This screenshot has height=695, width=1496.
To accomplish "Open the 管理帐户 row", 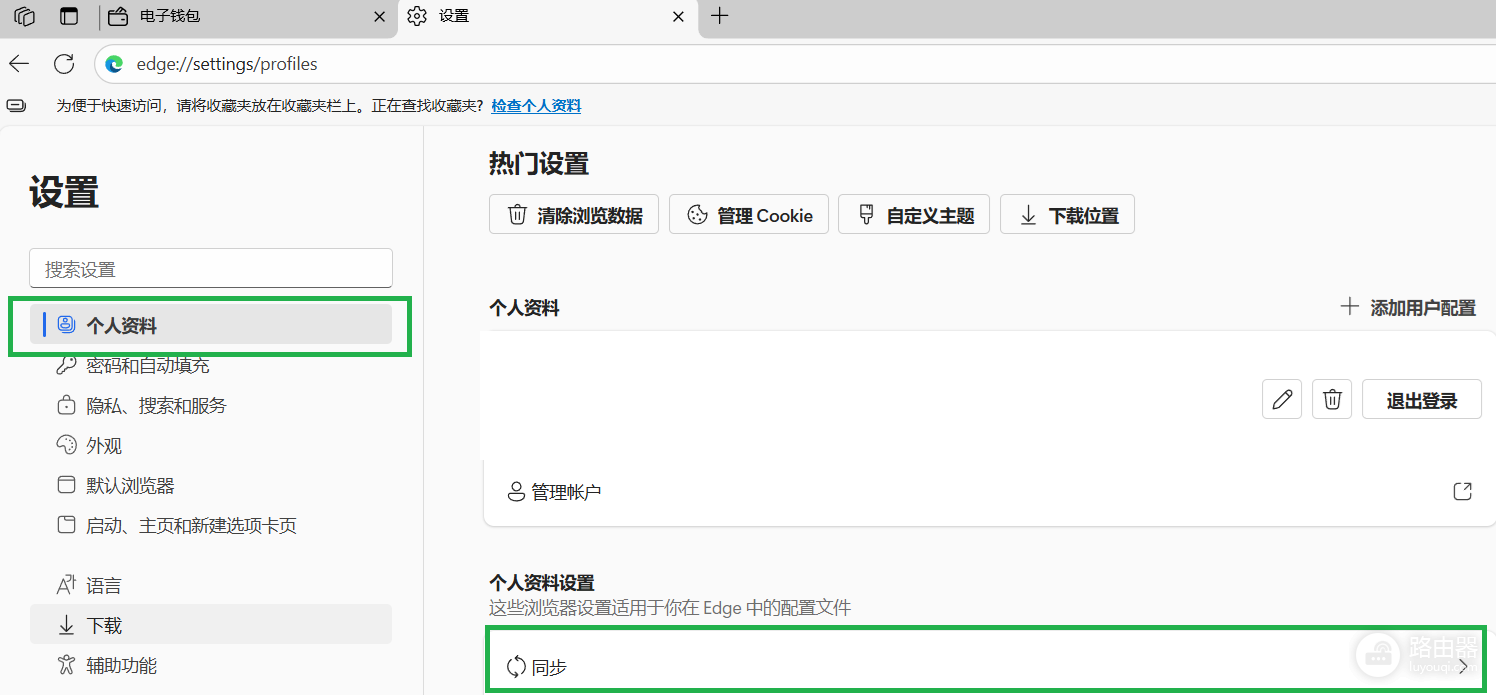I will pyautogui.click(x=990, y=492).
